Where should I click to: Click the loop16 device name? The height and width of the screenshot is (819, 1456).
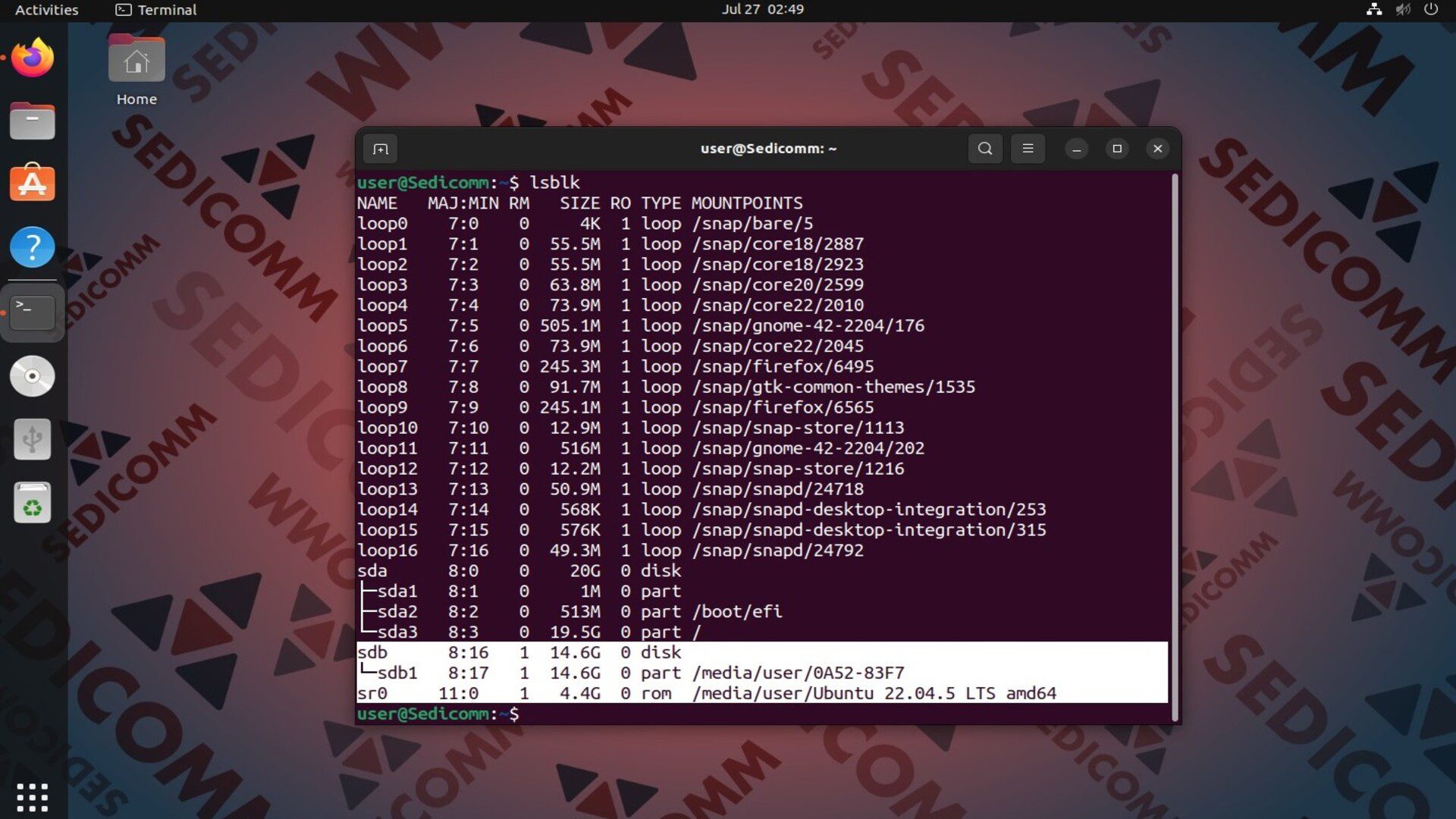pyautogui.click(x=388, y=551)
